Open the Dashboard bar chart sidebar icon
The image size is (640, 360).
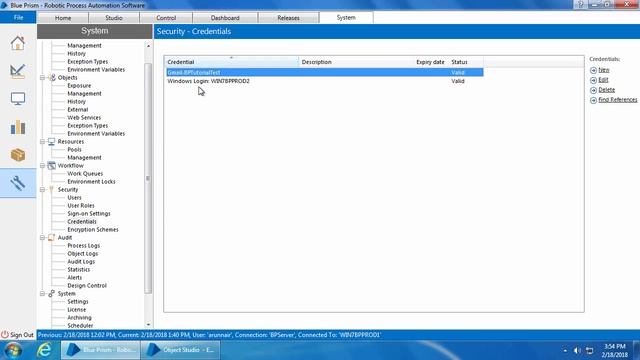pos(18,127)
